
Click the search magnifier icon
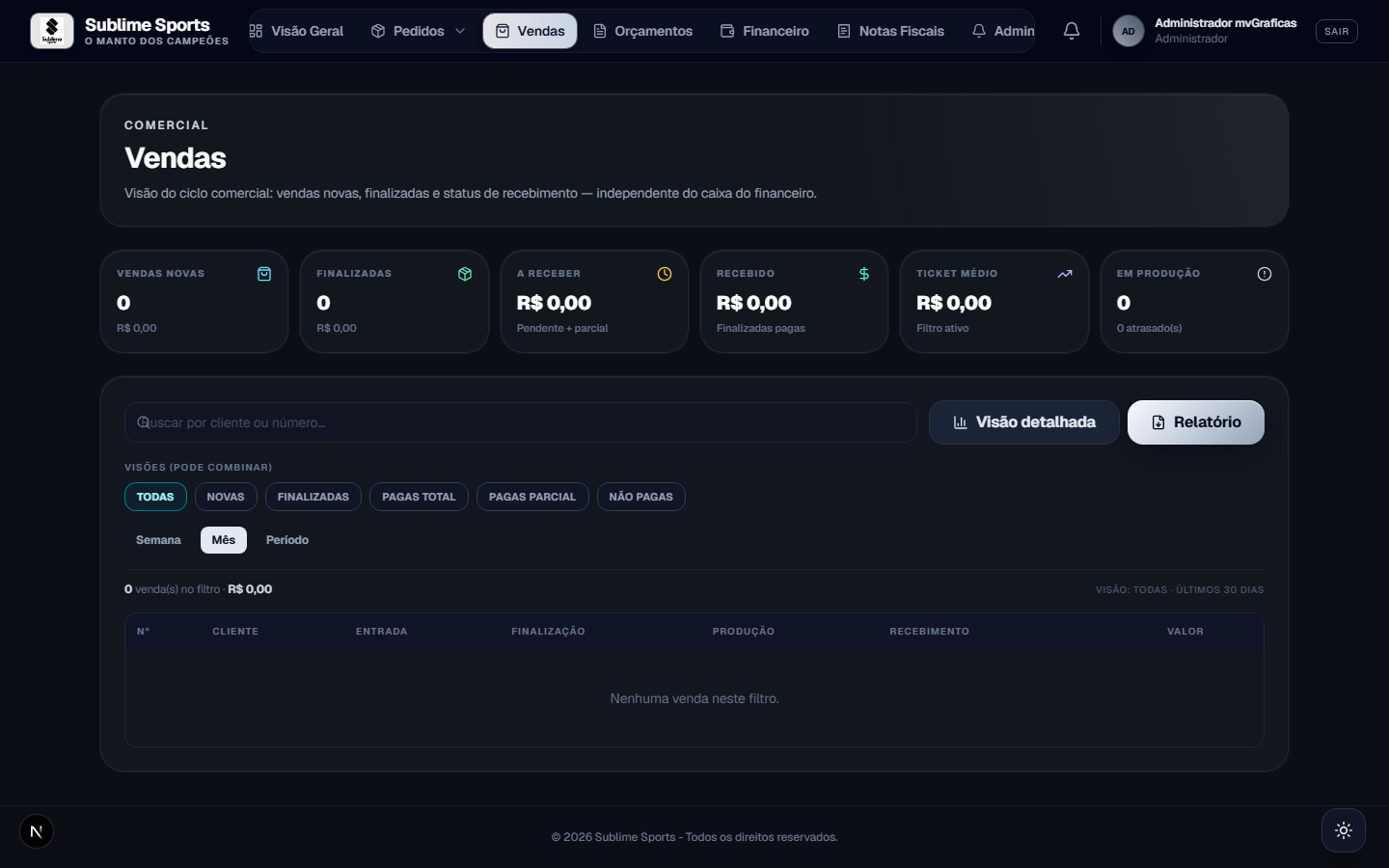(144, 422)
